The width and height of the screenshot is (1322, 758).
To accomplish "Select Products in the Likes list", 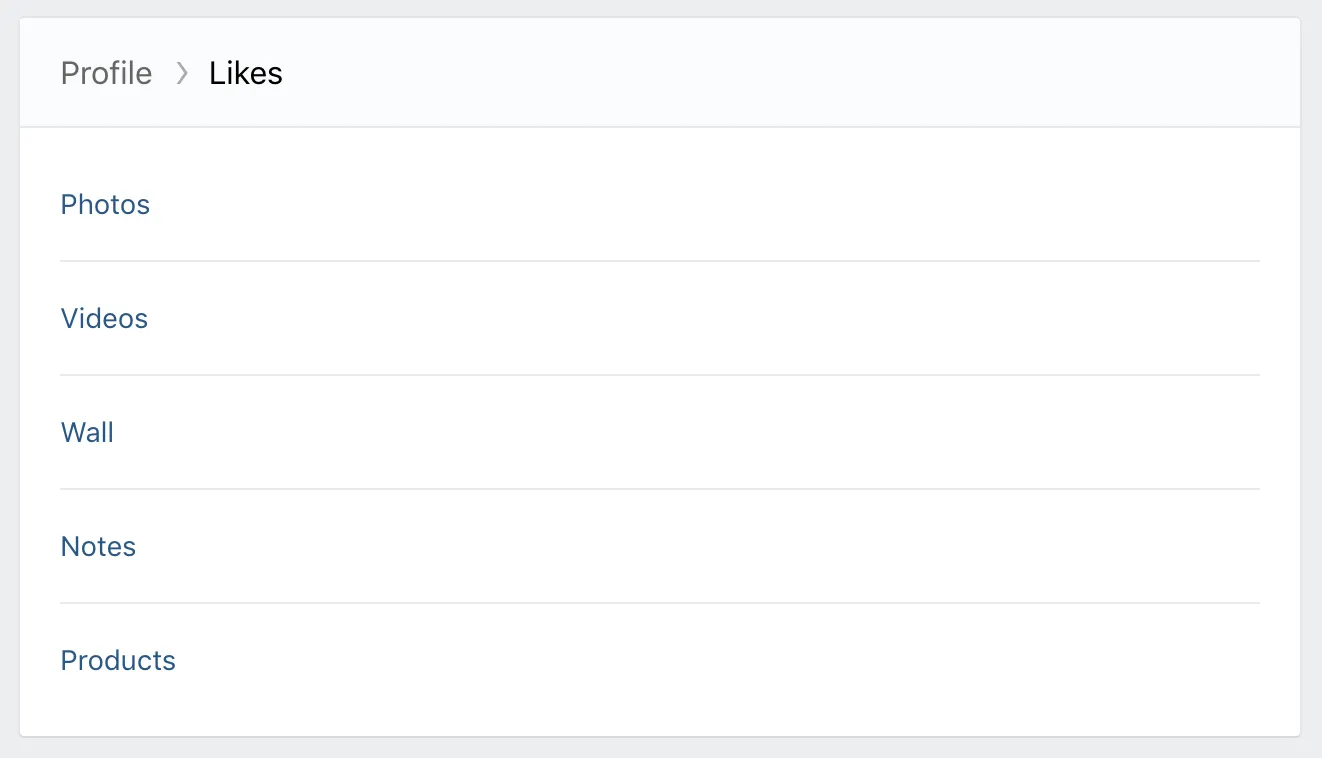I will tap(118, 660).
